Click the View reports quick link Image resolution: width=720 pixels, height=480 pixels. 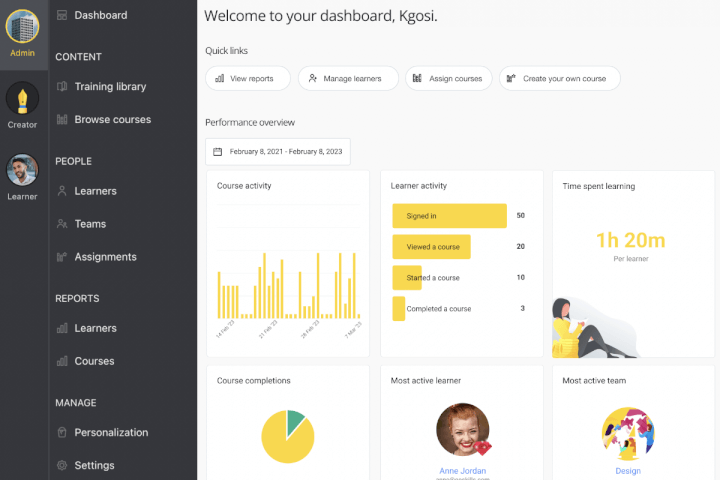tap(248, 79)
